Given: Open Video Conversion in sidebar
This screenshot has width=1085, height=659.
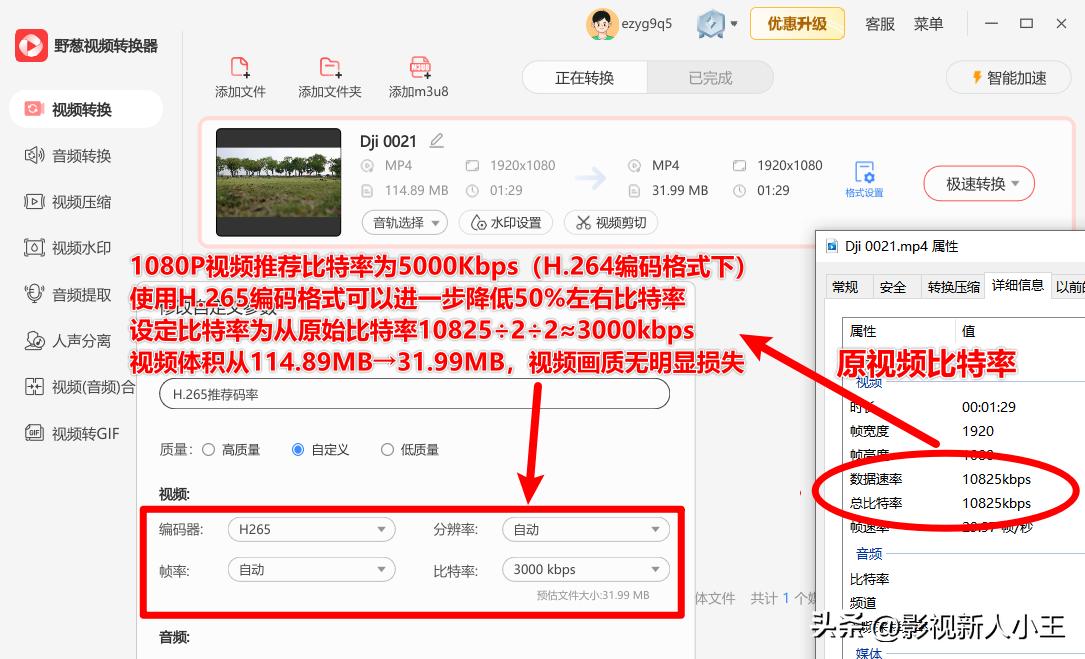Looking at the screenshot, I should [86, 109].
